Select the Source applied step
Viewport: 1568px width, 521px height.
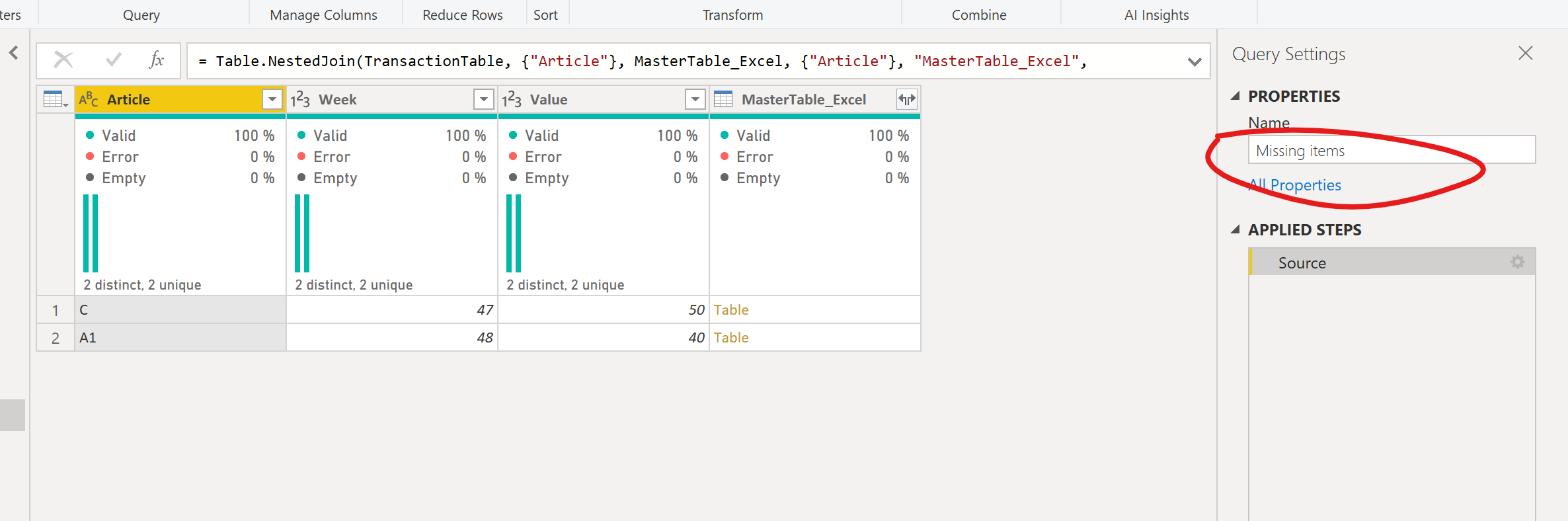coord(1392,262)
